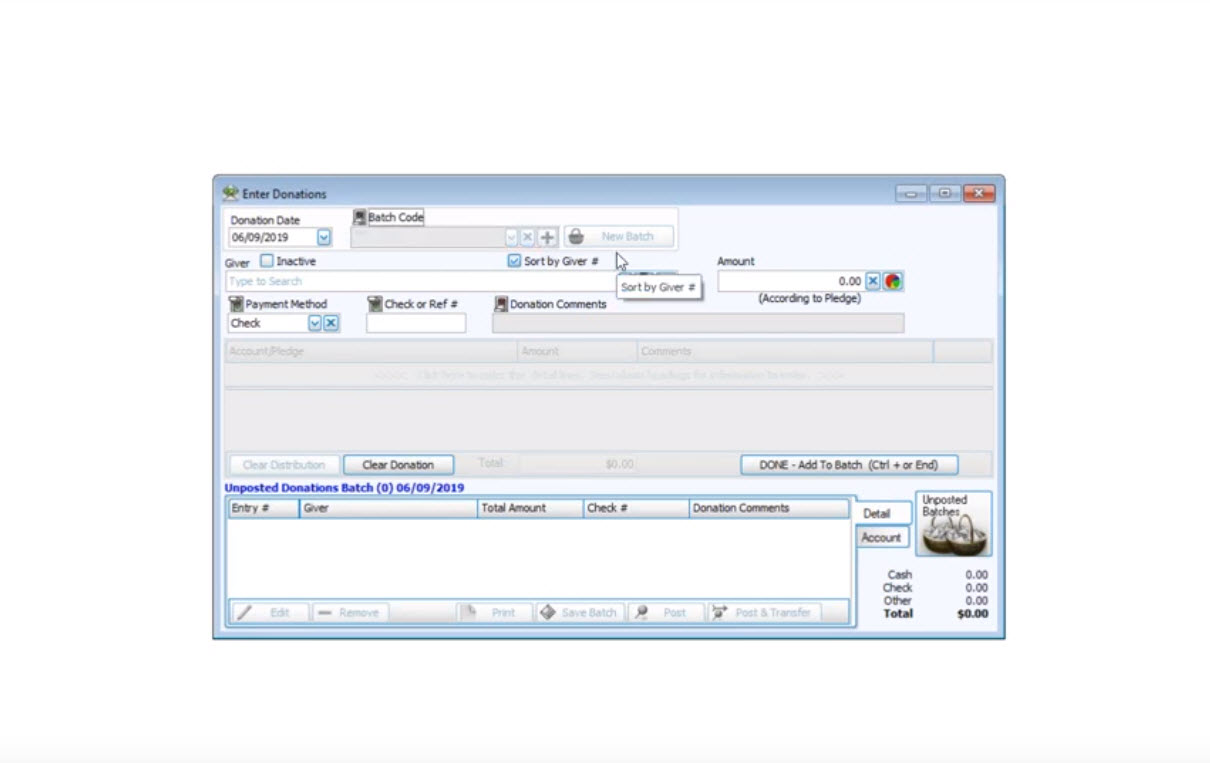Select the Detail tab
Viewport: 1210px width, 763px height.
[x=877, y=513]
